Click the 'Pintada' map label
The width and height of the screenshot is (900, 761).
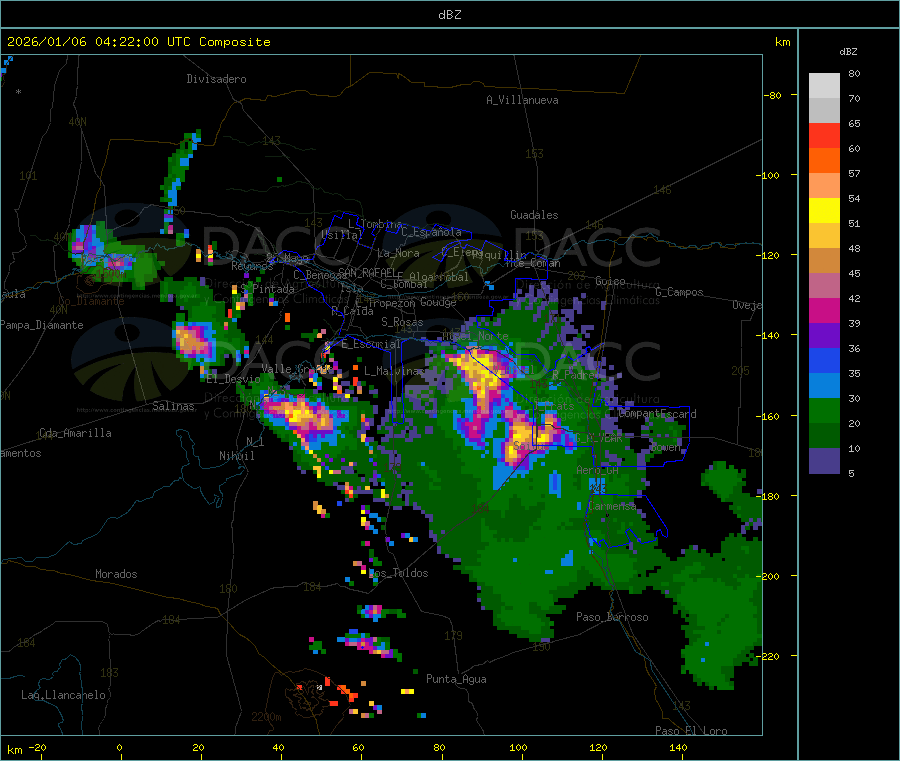point(273,289)
